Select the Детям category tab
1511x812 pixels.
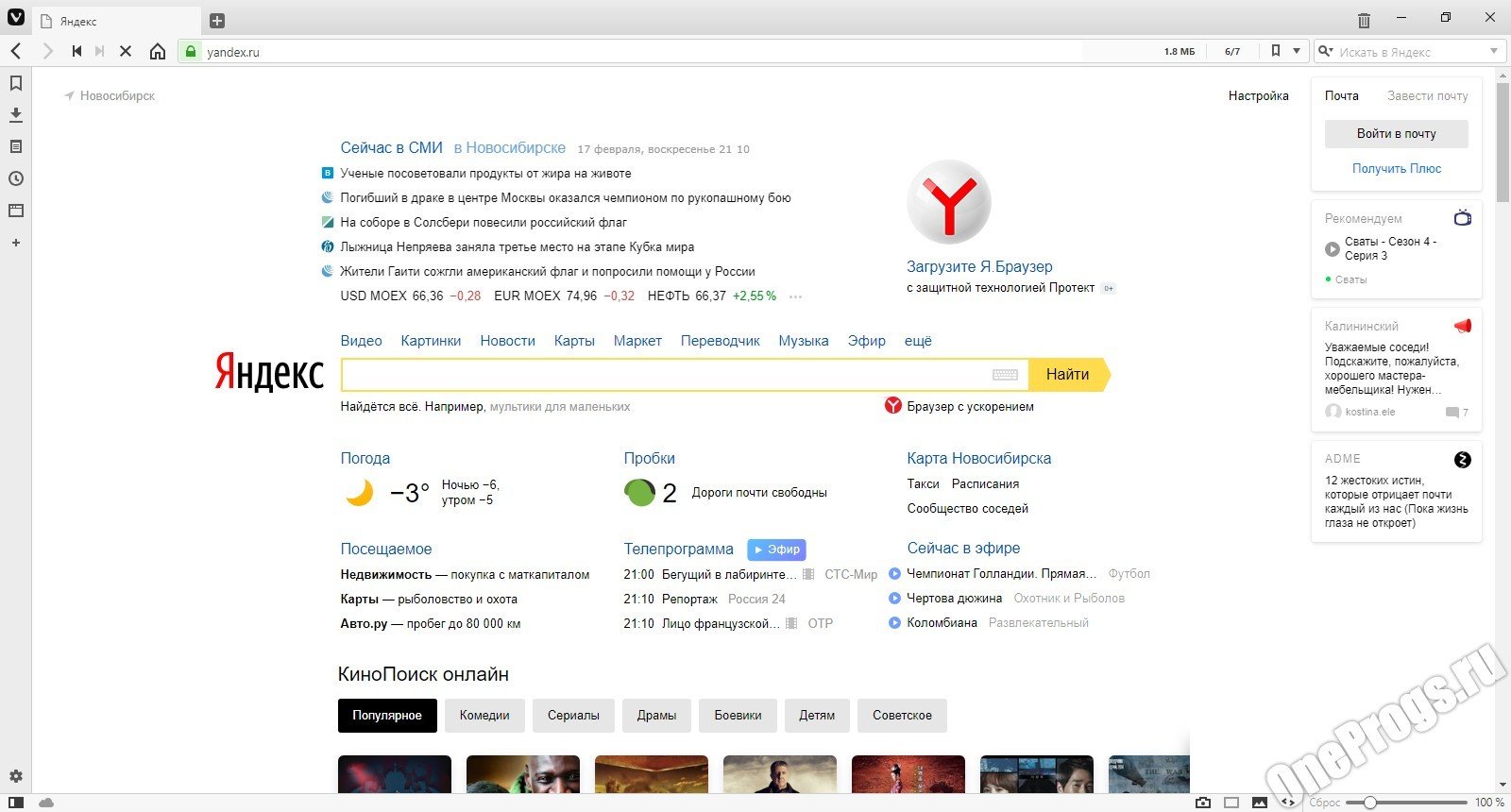tap(817, 716)
